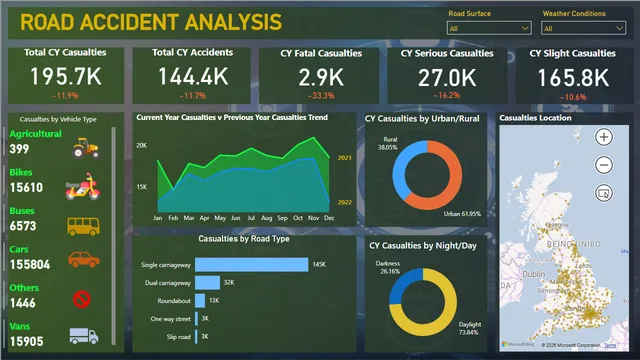
Task: Click the Agricultural tractor icon
Action: click(x=86, y=148)
